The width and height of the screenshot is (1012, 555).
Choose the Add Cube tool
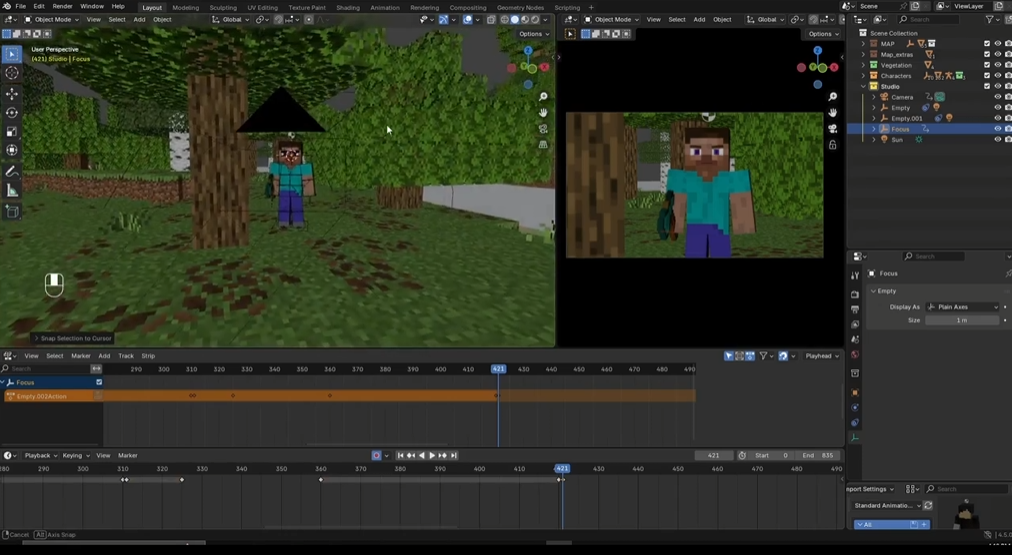coord(12,211)
